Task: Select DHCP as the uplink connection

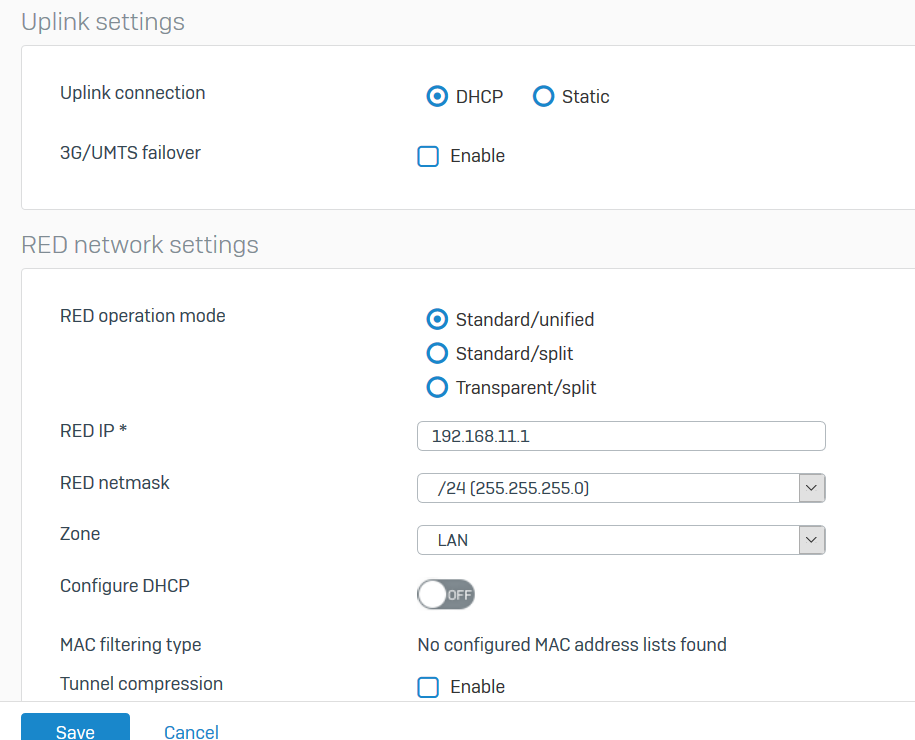Action: (x=436, y=97)
